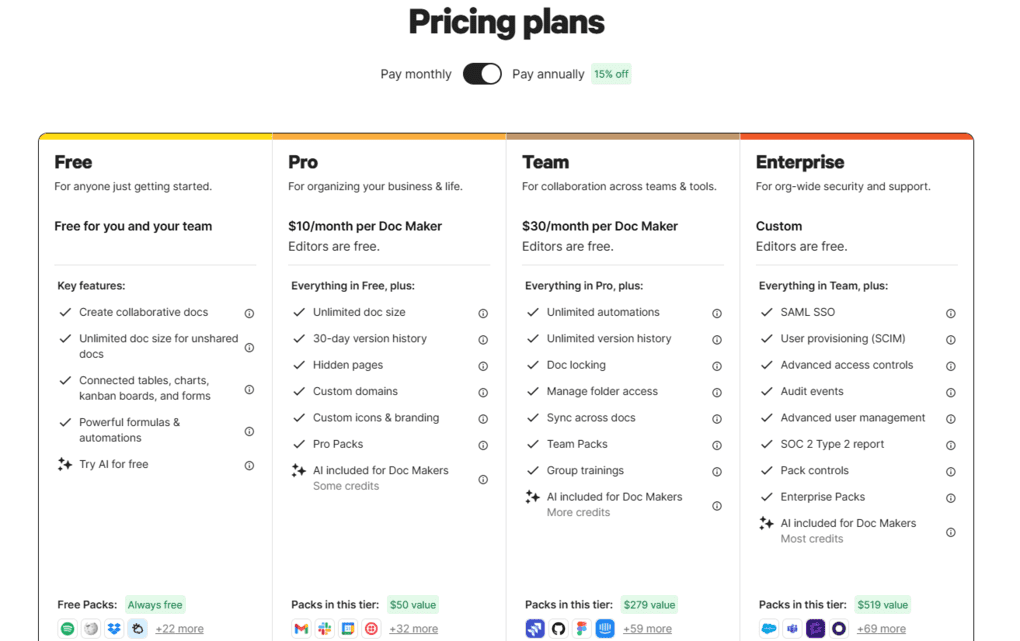Screen dimensions: 1020x641
Task: Open the Gmail pack under the Pro tier
Action: [301, 628]
